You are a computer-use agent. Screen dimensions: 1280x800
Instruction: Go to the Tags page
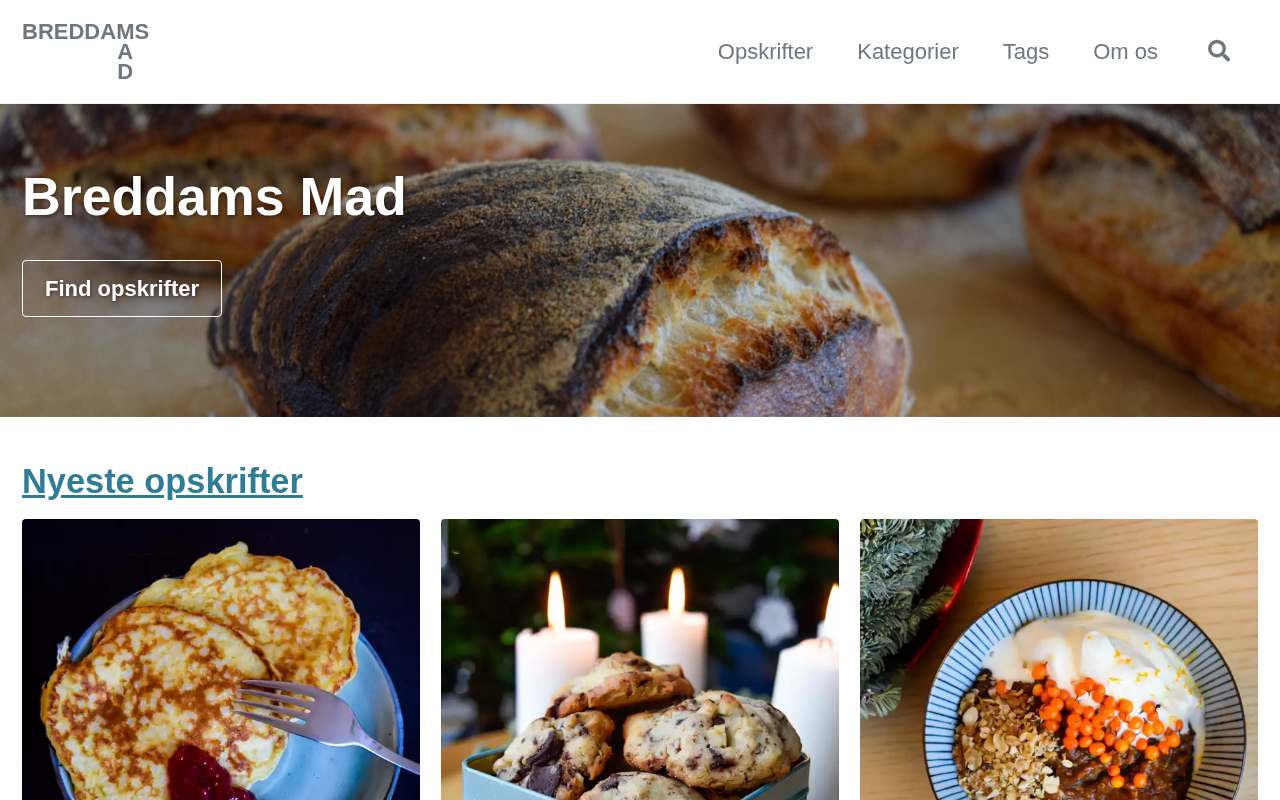1026,51
